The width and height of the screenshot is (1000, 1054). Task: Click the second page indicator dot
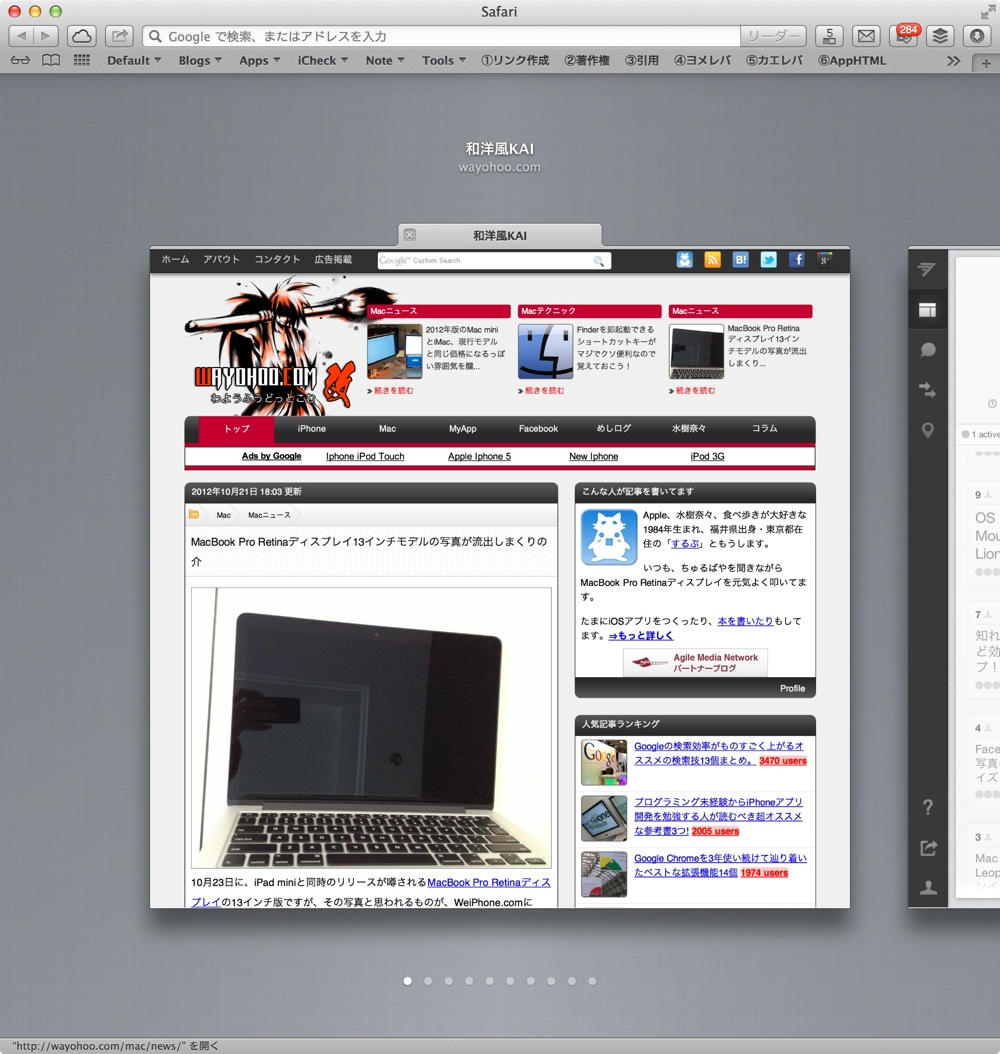click(428, 981)
